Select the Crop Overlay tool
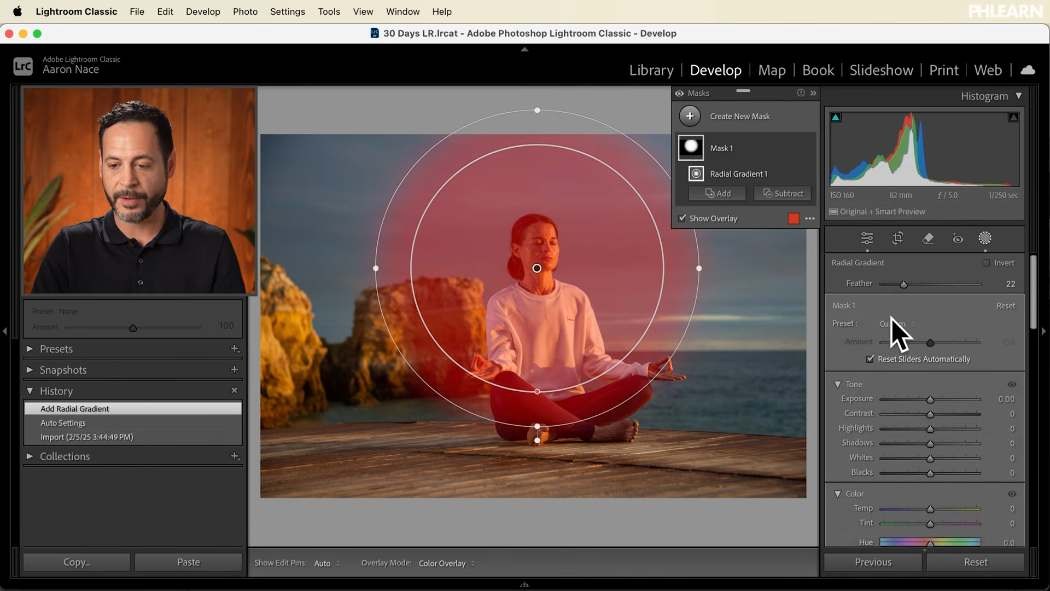This screenshot has height=591, width=1050. click(x=897, y=238)
